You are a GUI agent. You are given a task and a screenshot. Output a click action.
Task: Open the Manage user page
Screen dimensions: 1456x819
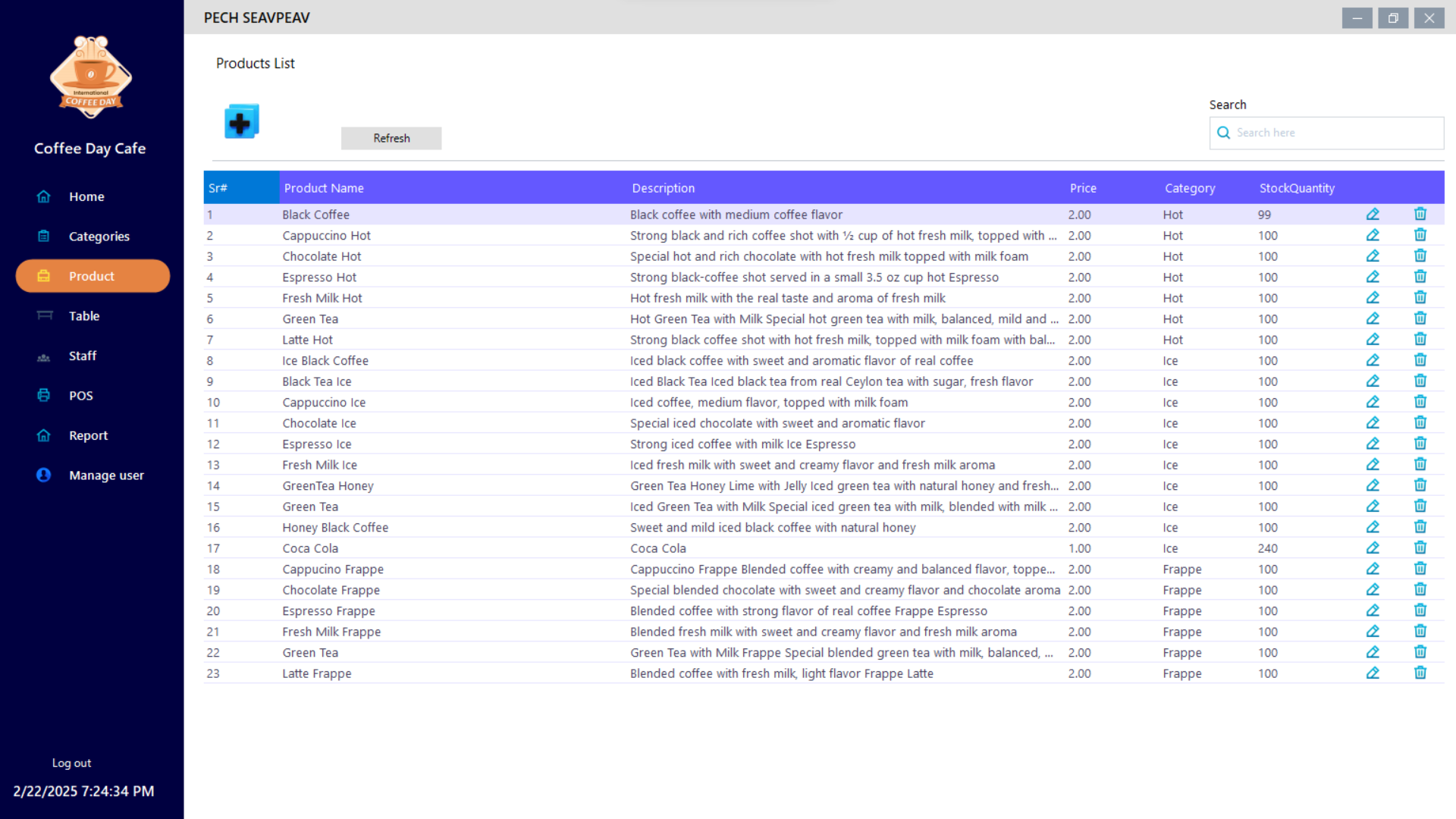click(106, 475)
